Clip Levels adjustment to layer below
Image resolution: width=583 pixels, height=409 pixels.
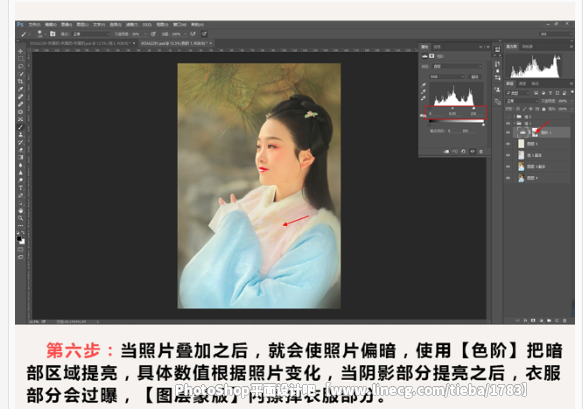pyautogui.click(x=447, y=152)
